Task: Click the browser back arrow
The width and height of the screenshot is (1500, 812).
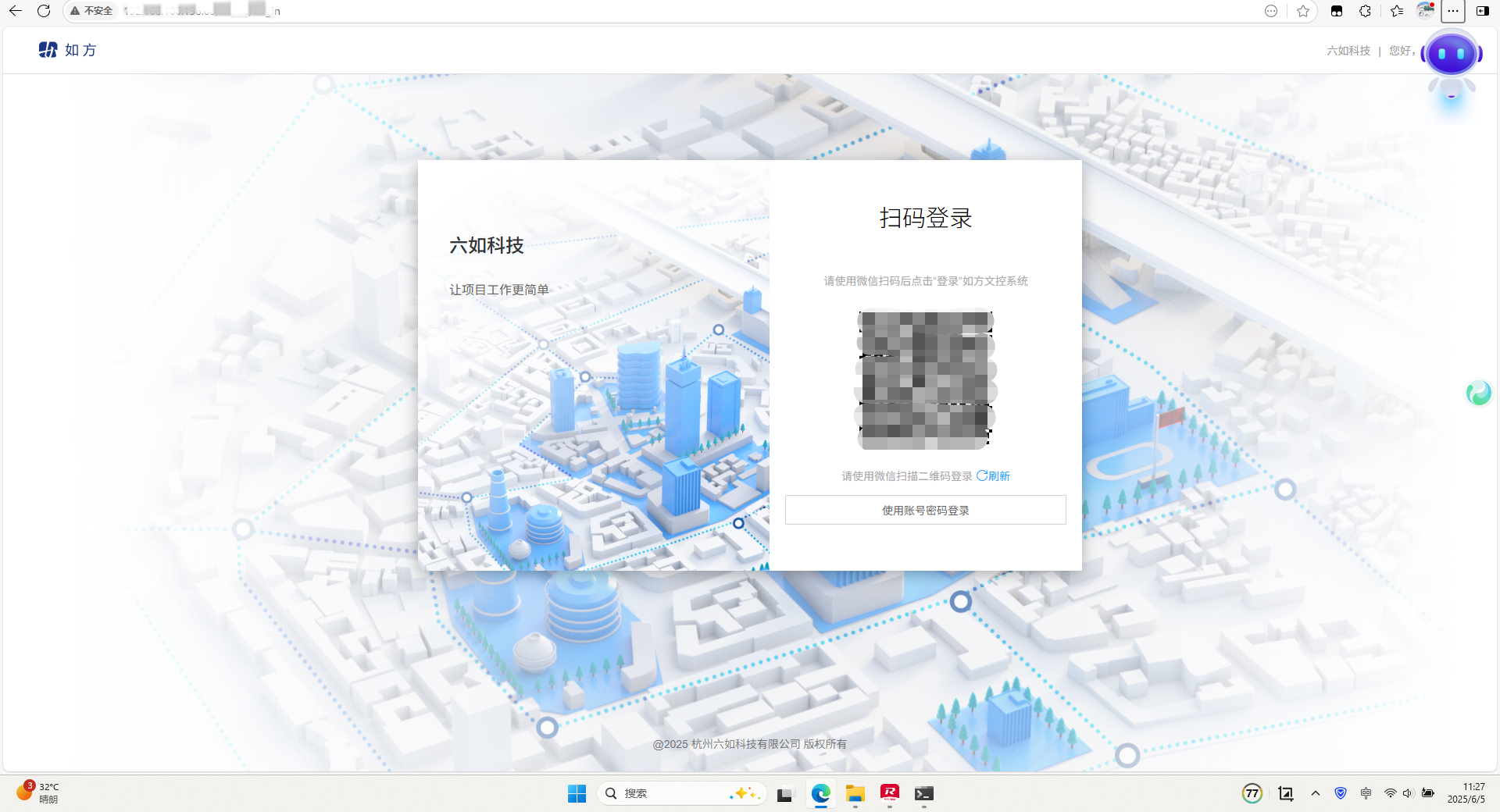Action: click(15, 11)
